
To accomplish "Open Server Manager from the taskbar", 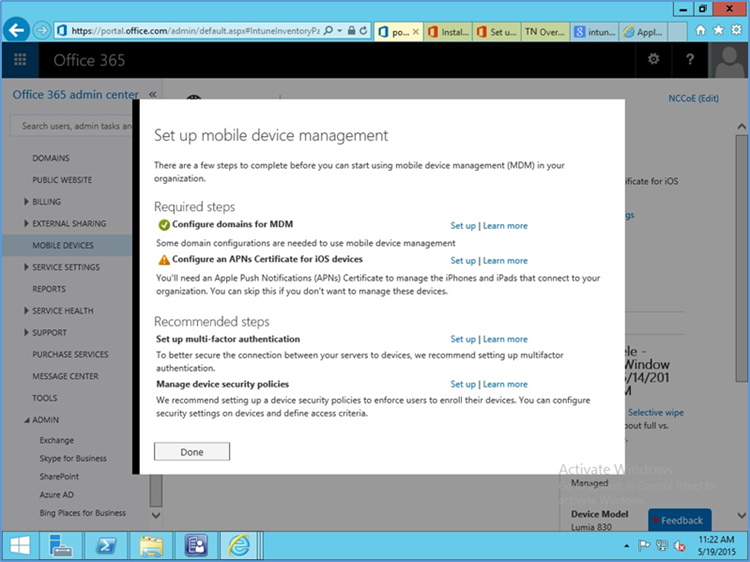I will [x=61, y=545].
